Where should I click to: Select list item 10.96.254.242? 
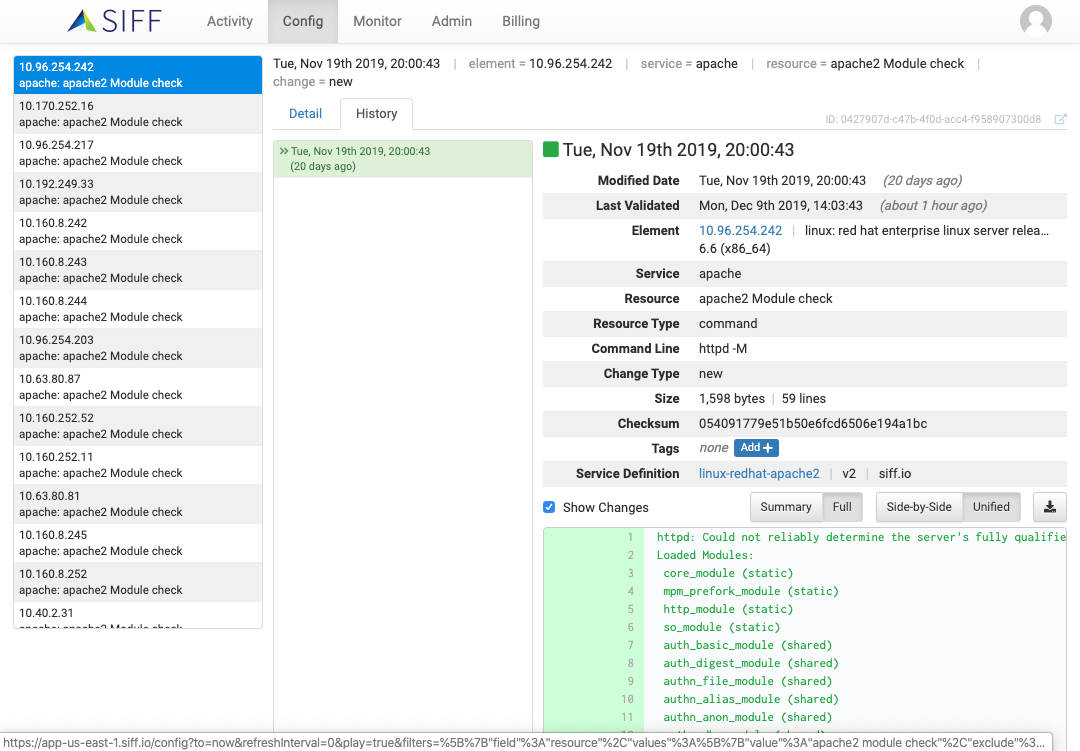pyautogui.click(x=138, y=74)
